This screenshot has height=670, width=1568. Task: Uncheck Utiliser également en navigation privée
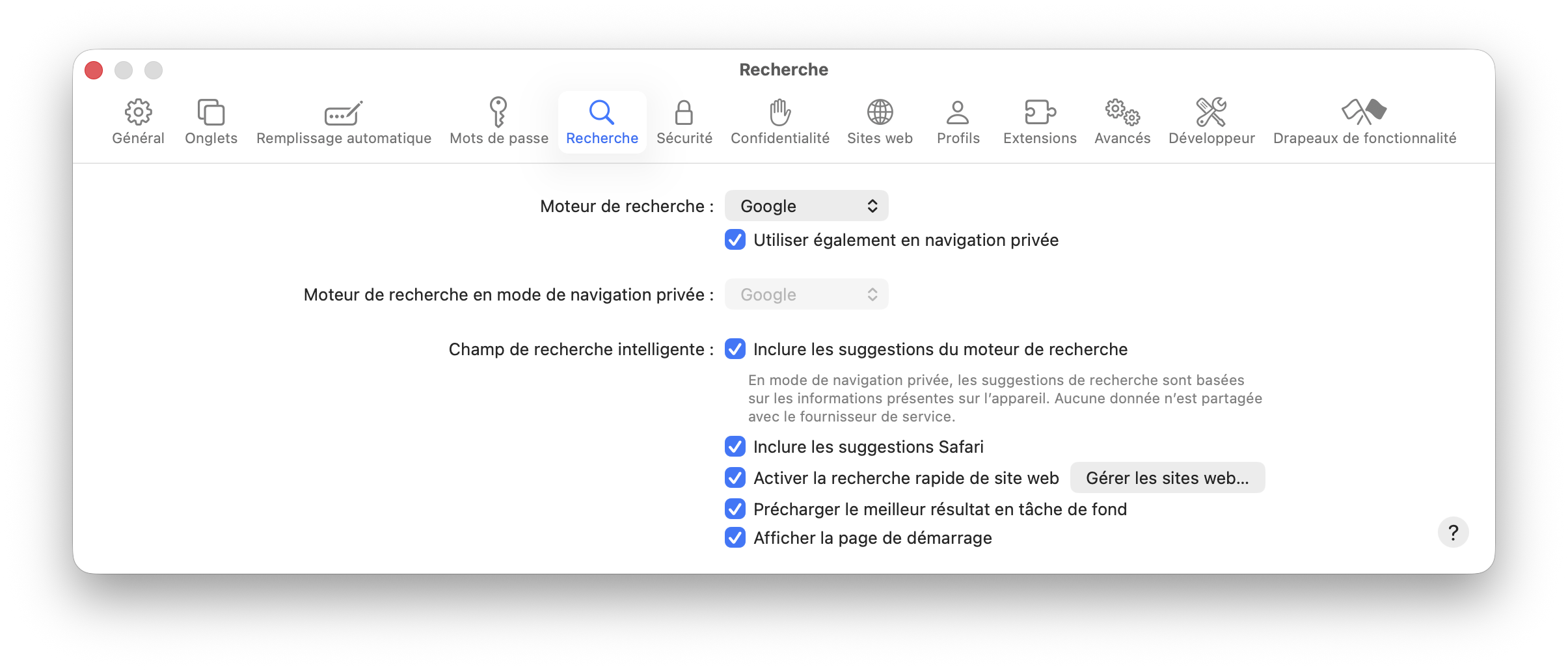click(735, 239)
